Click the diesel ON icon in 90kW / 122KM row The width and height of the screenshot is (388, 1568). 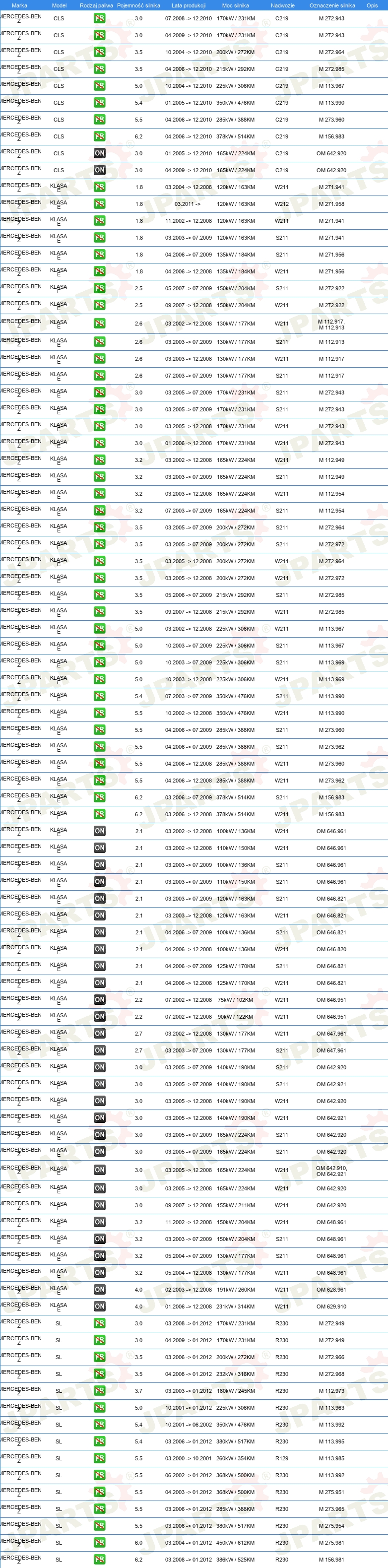pyautogui.click(x=99, y=1017)
